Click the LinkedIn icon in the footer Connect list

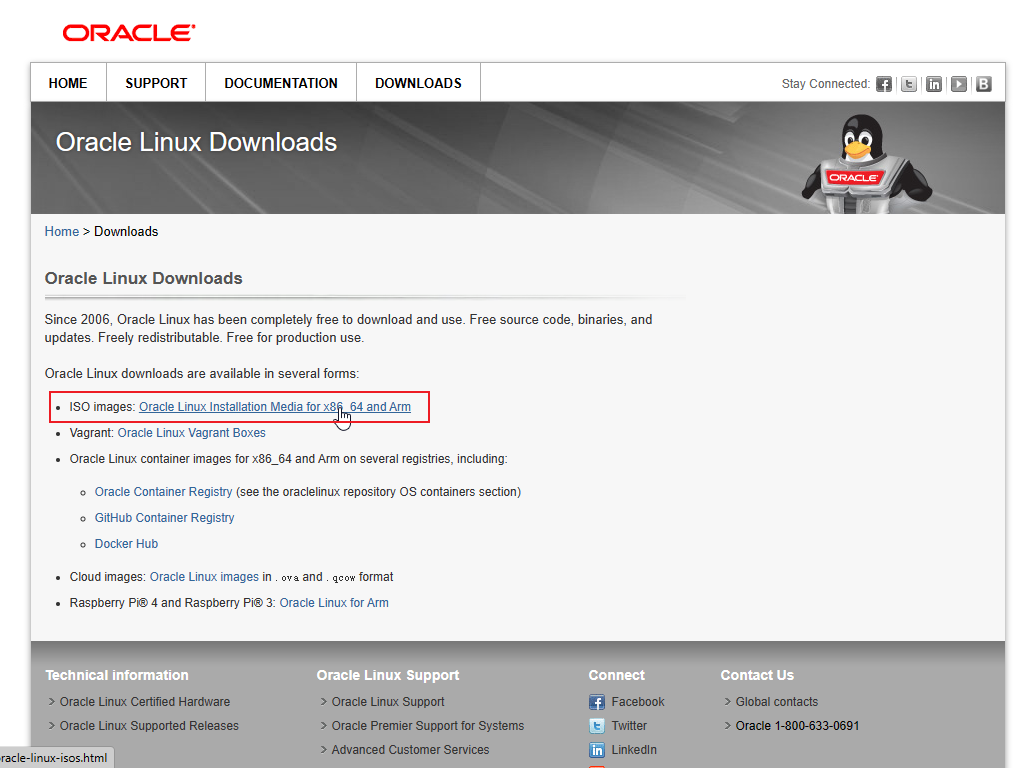pos(597,750)
